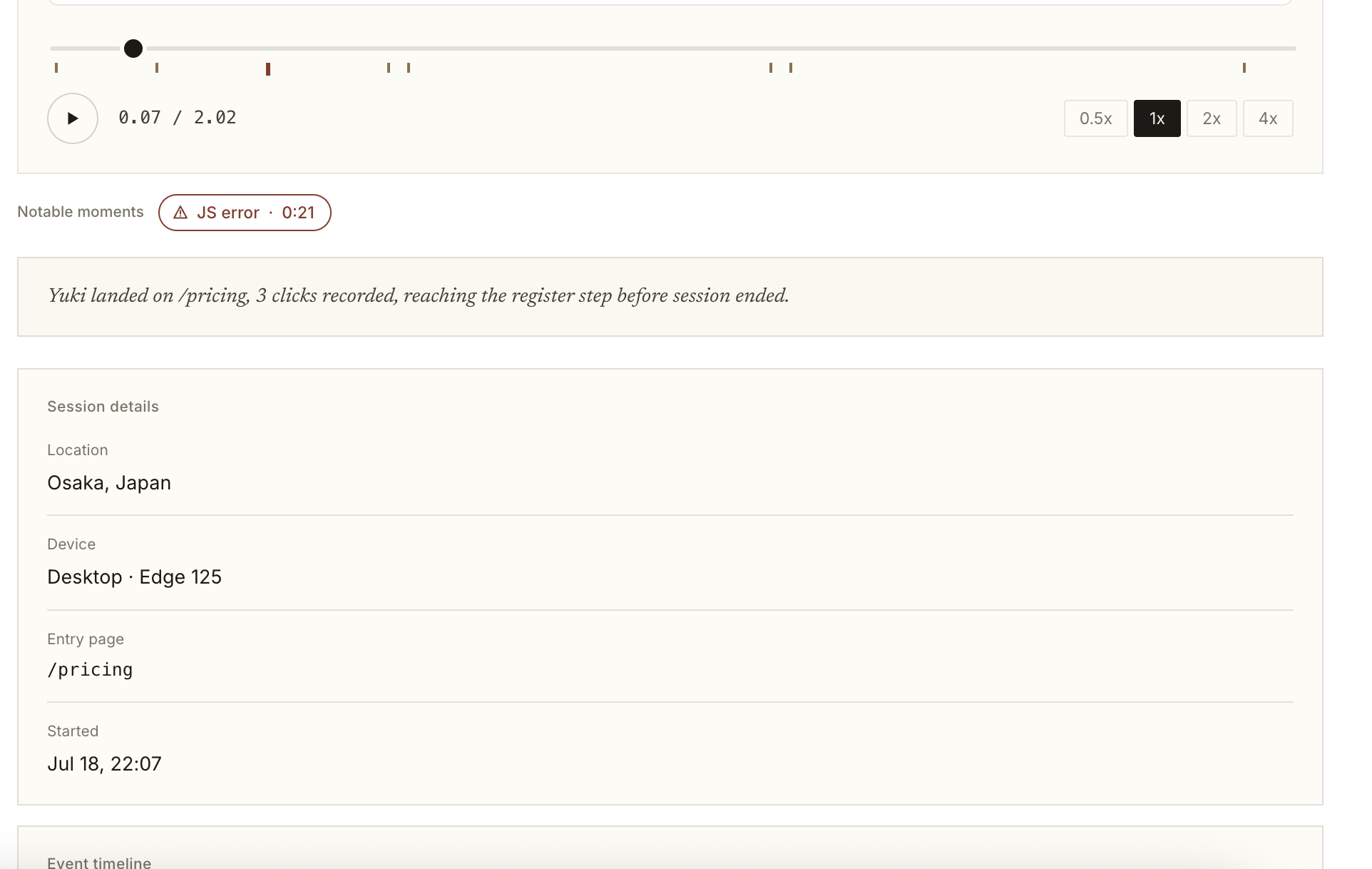Click the /pricing entry page value
The image size is (1372, 869).
90,670
